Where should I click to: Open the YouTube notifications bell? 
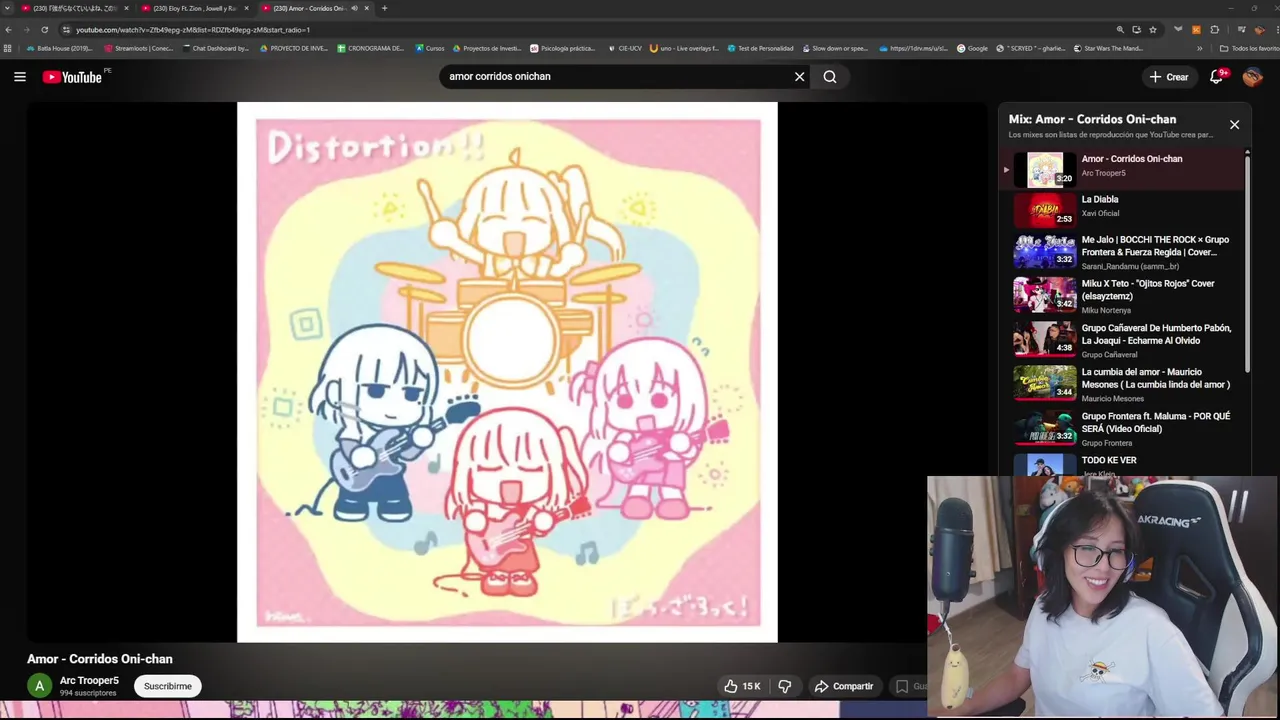pyautogui.click(x=1217, y=77)
